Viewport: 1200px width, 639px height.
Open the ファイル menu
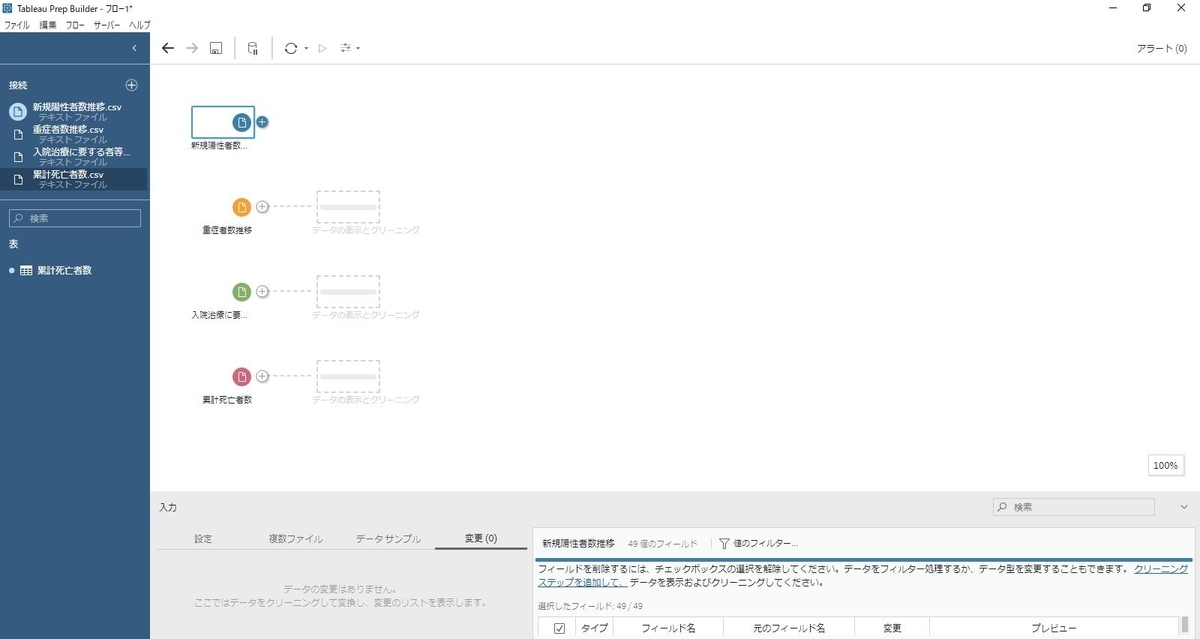pos(17,24)
